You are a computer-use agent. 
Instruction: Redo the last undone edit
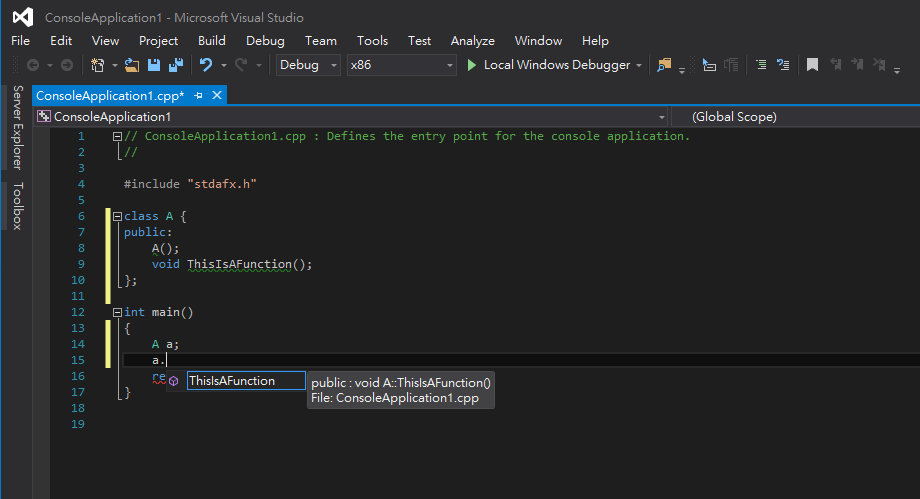[x=241, y=65]
